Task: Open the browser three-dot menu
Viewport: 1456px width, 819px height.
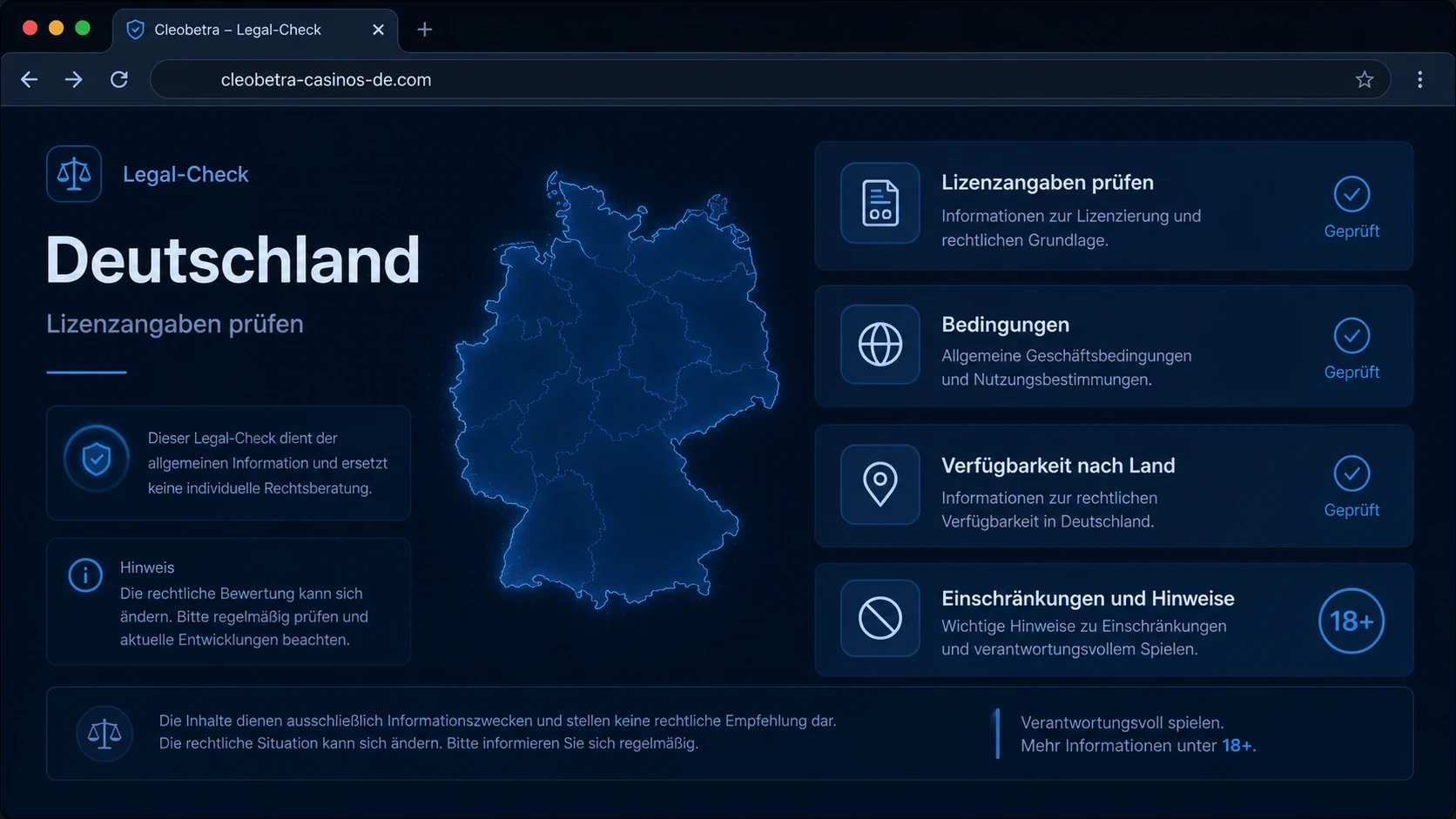Action: click(1419, 80)
